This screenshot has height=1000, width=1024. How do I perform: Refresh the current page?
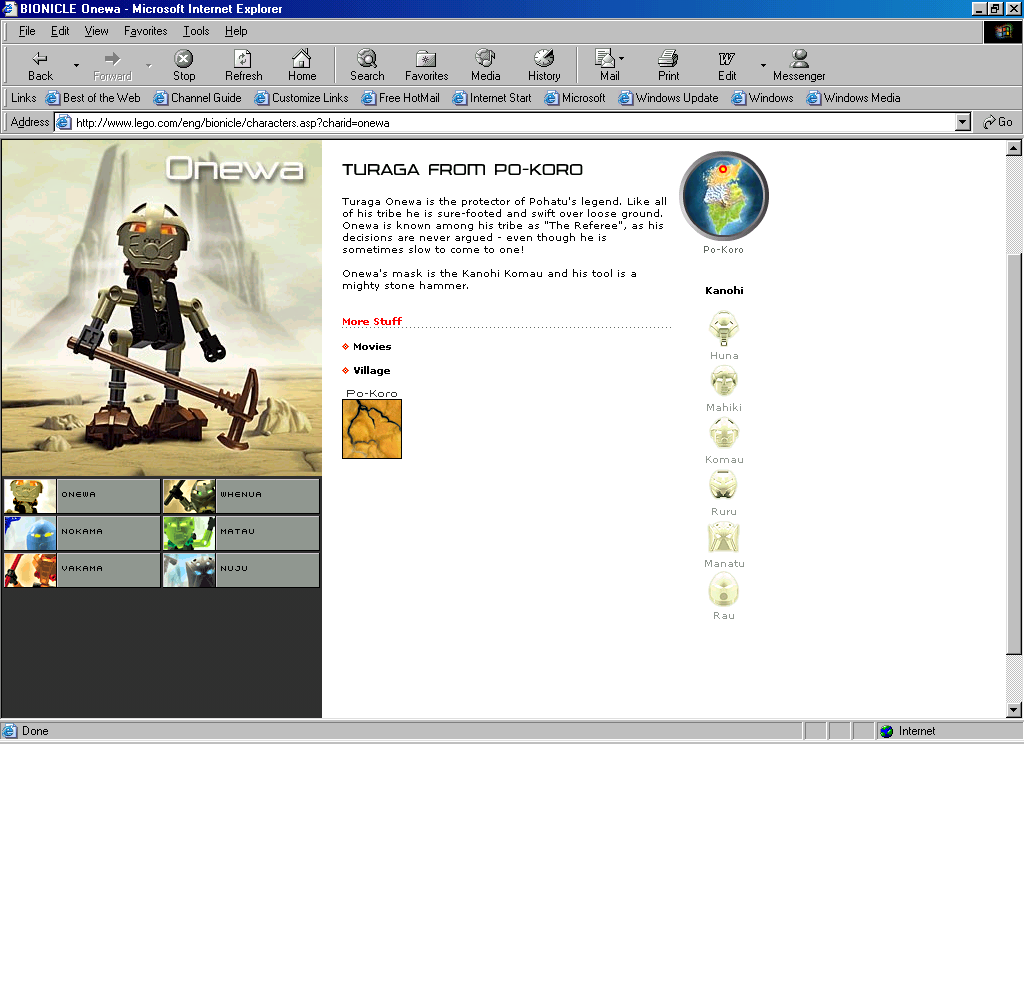(244, 65)
